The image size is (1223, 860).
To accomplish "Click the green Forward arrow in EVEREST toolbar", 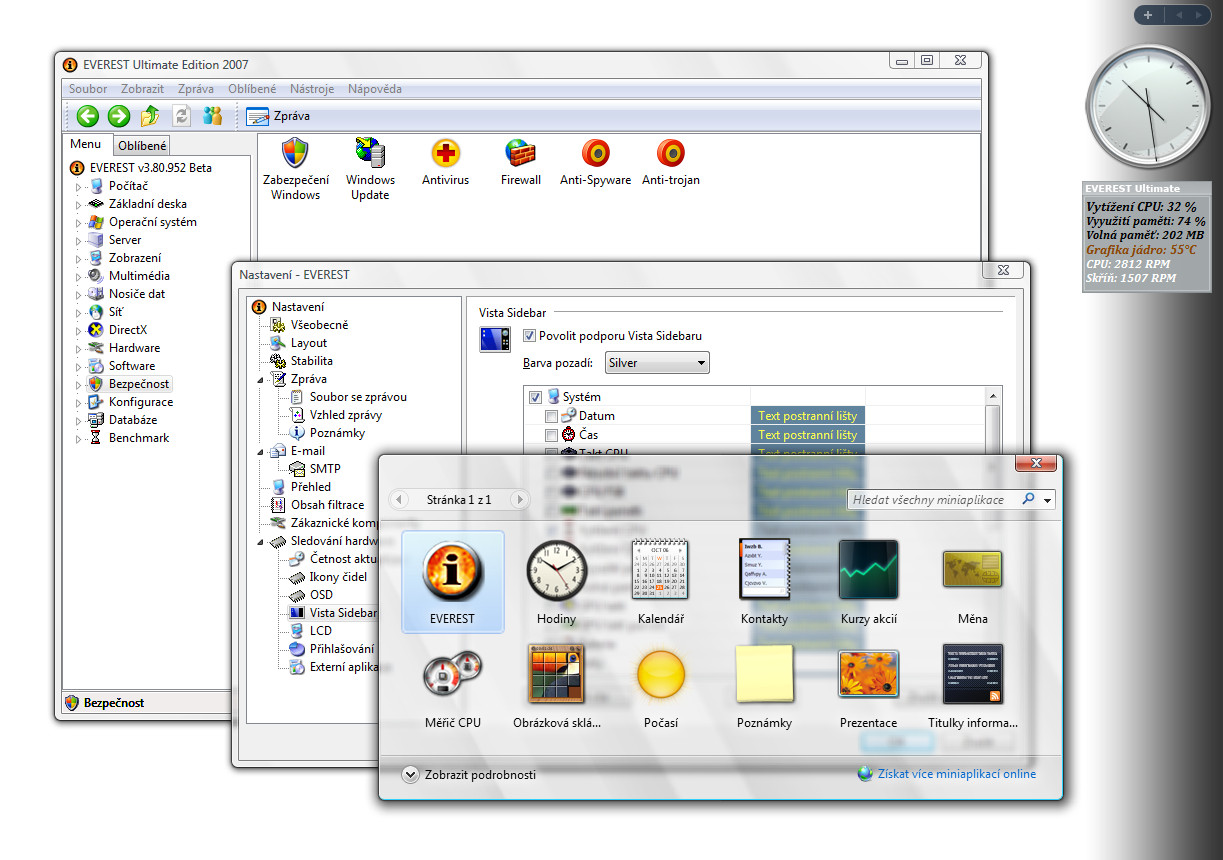I will [119, 116].
